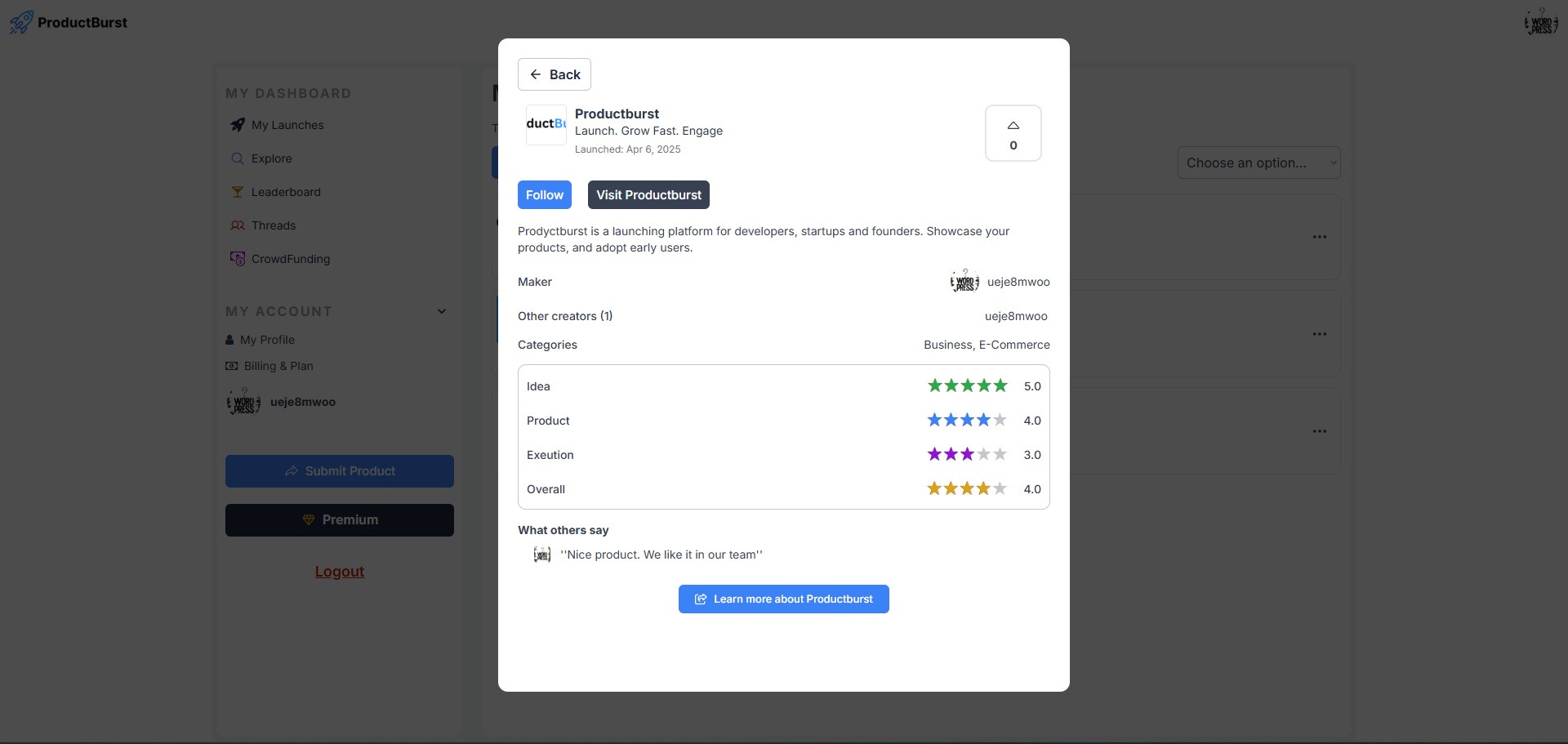Click the maker's avatar icon

pyautogui.click(x=964, y=282)
